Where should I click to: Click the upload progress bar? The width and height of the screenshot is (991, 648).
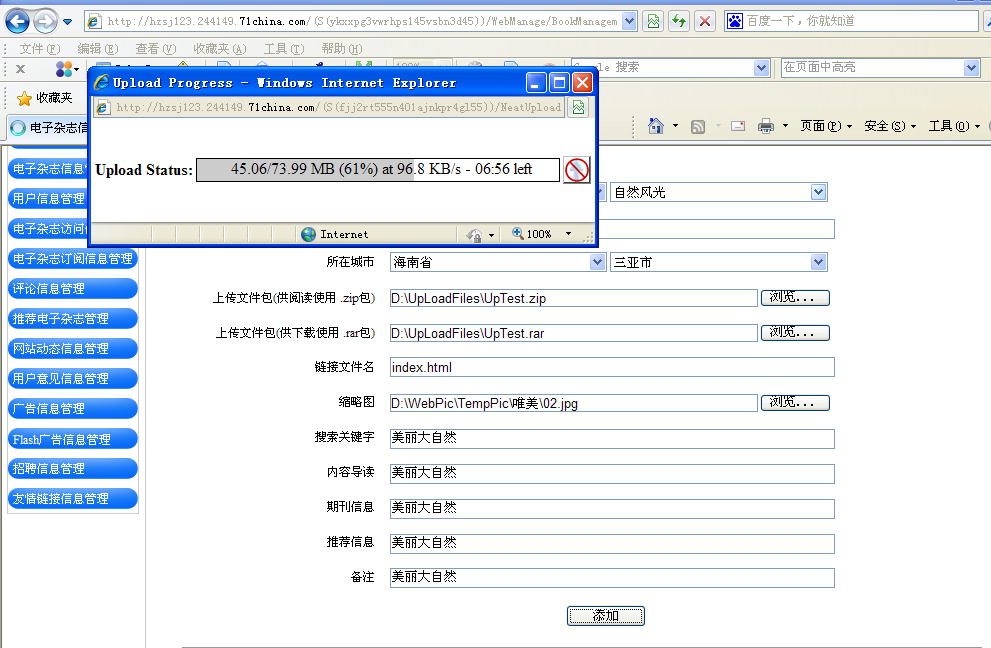click(x=378, y=169)
